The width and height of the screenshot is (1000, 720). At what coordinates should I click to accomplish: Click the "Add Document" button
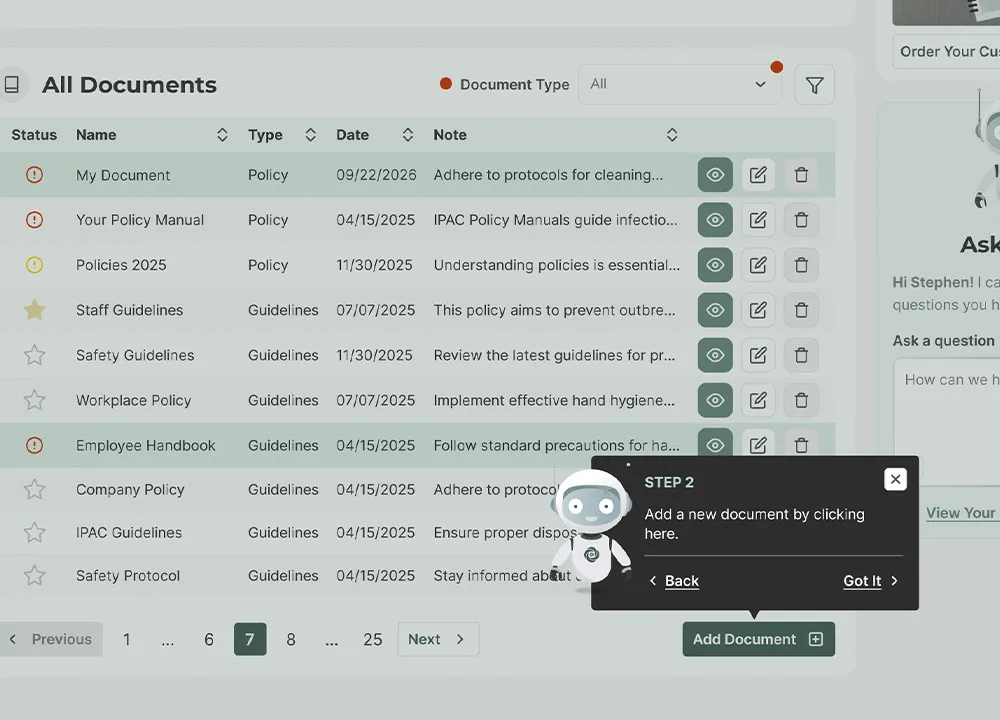[x=758, y=639]
